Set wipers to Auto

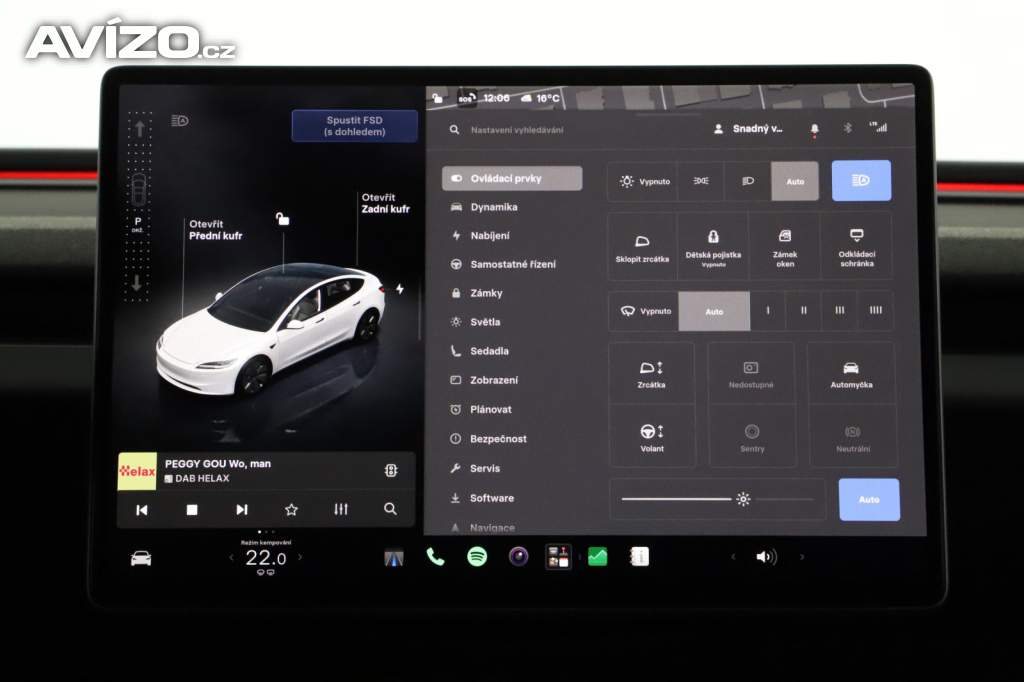714,311
